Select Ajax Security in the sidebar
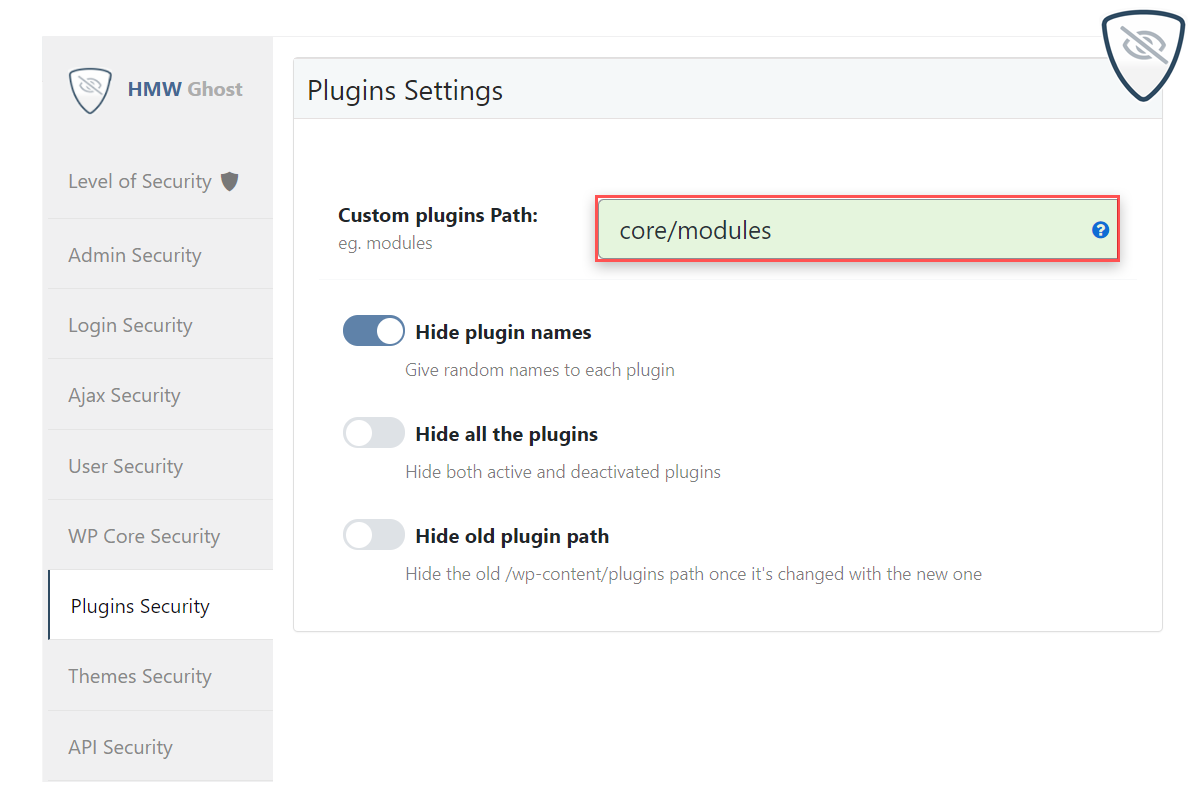This screenshot has height=800, width=1200. click(x=124, y=395)
